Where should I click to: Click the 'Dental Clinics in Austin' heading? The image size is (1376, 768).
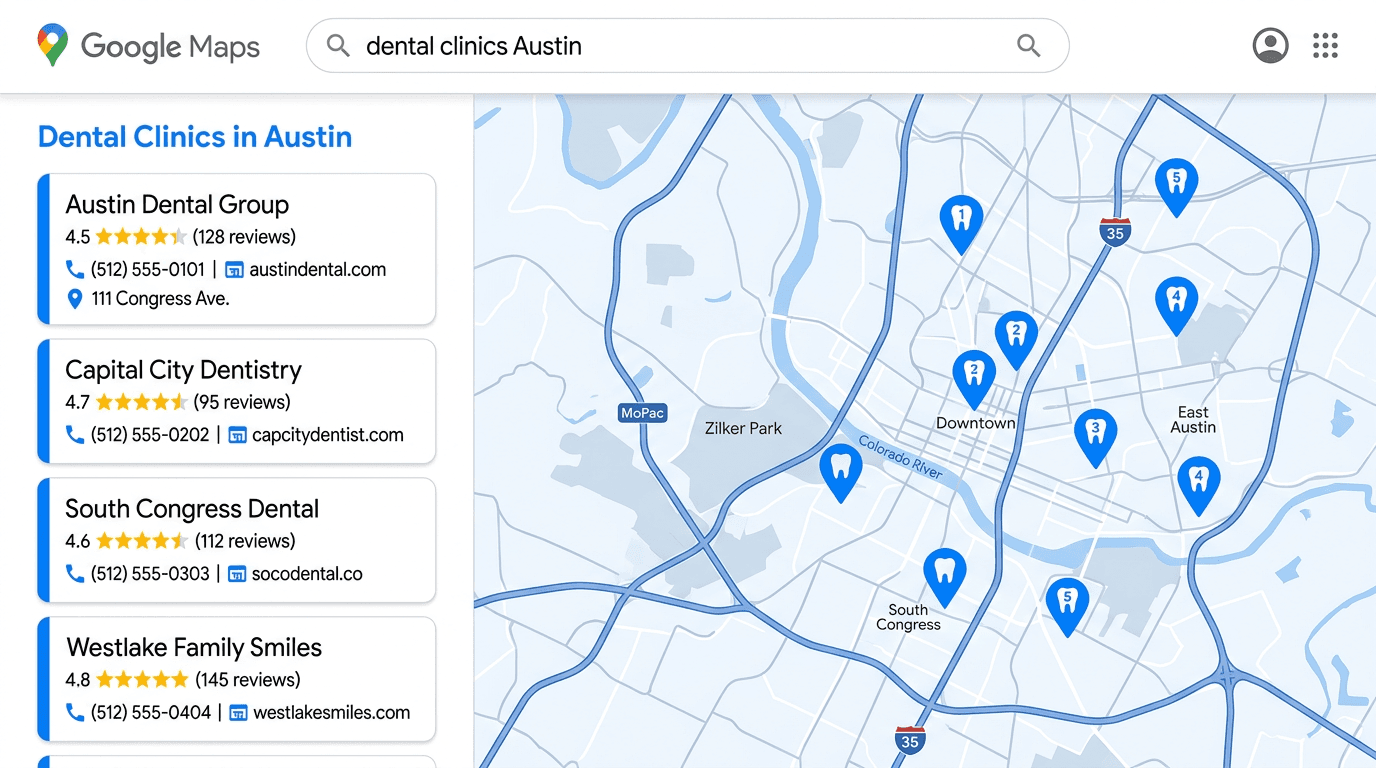click(x=195, y=137)
